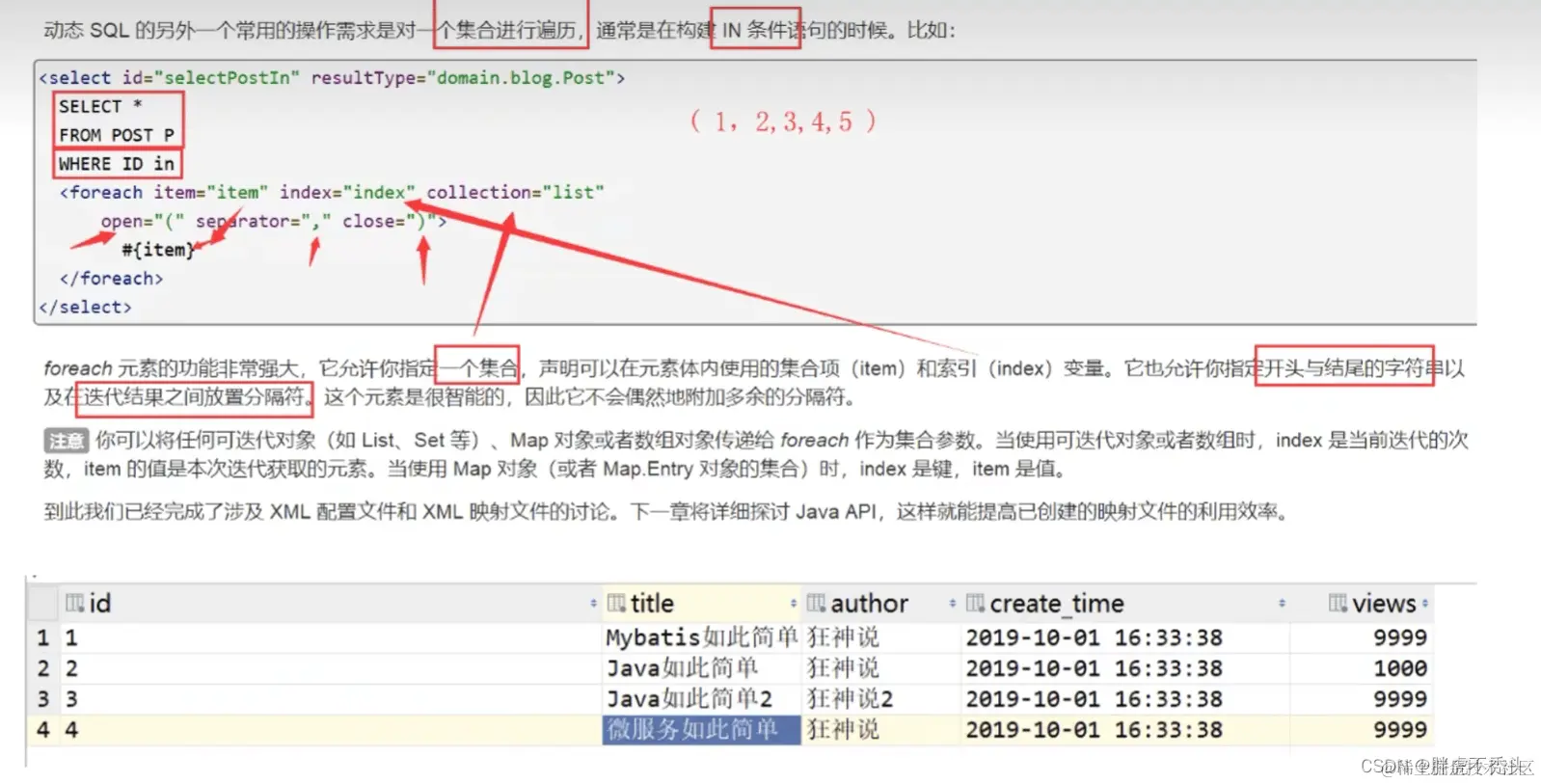Select the views cell '9999' in row 4
This screenshot has height=784, width=1541.
tap(1362, 730)
